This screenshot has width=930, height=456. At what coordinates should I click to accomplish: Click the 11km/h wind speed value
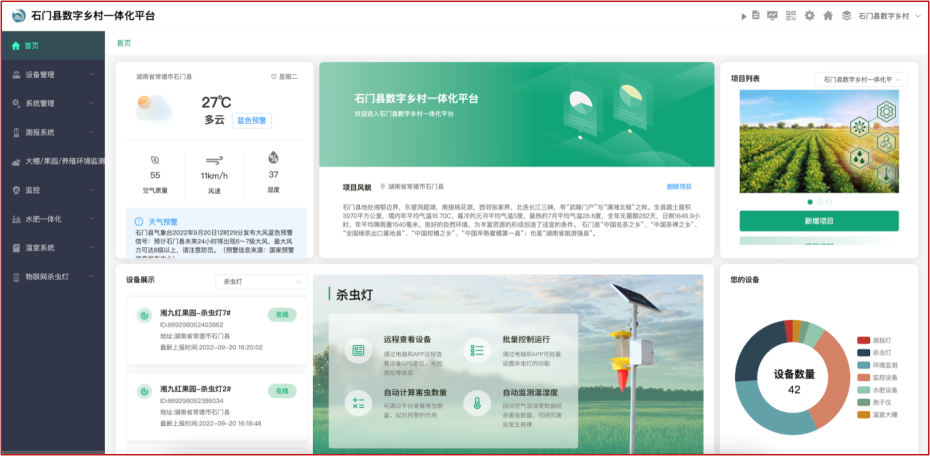coord(214,176)
